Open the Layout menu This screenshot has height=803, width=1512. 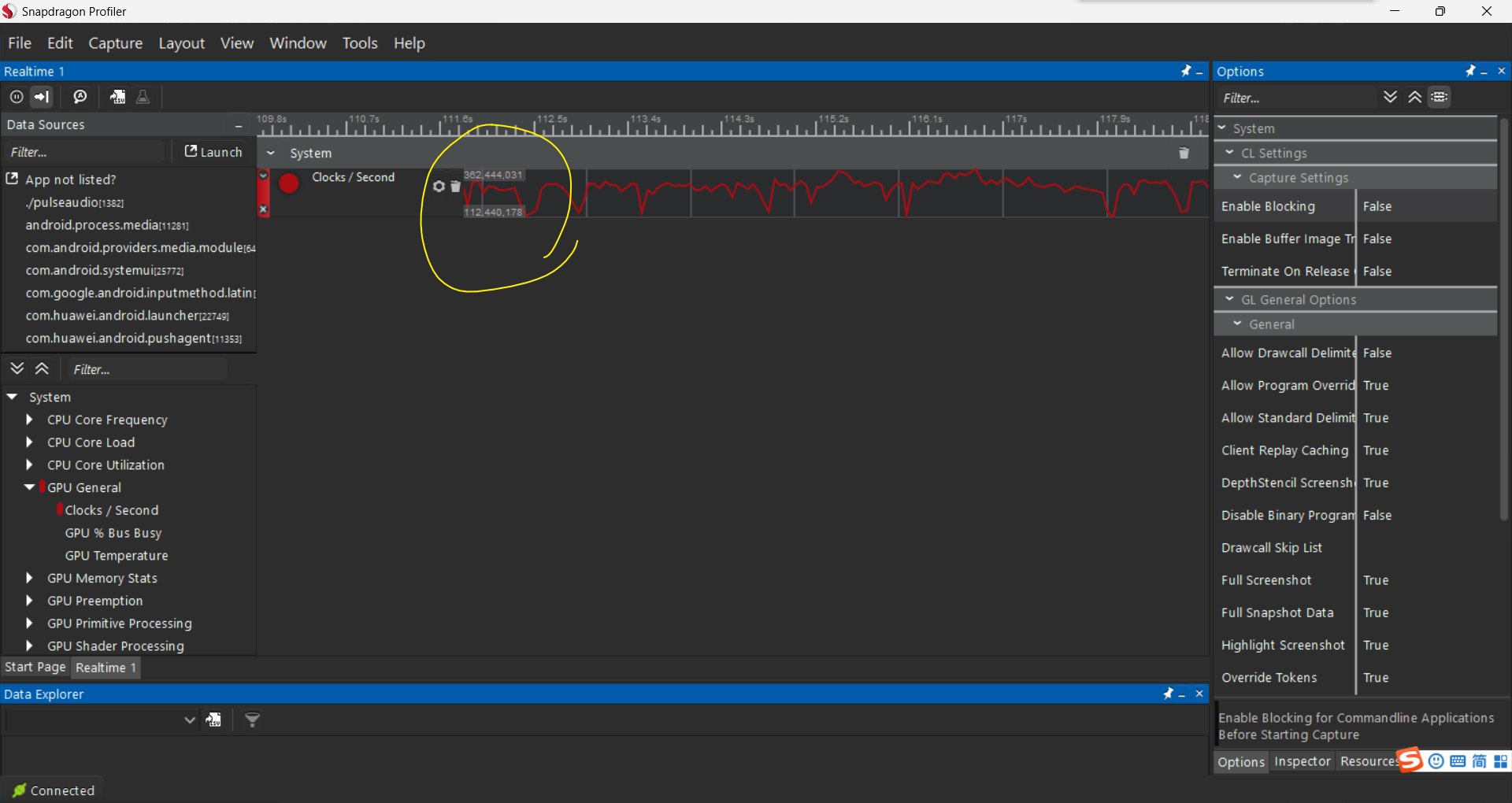pyautogui.click(x=181, y=43)
